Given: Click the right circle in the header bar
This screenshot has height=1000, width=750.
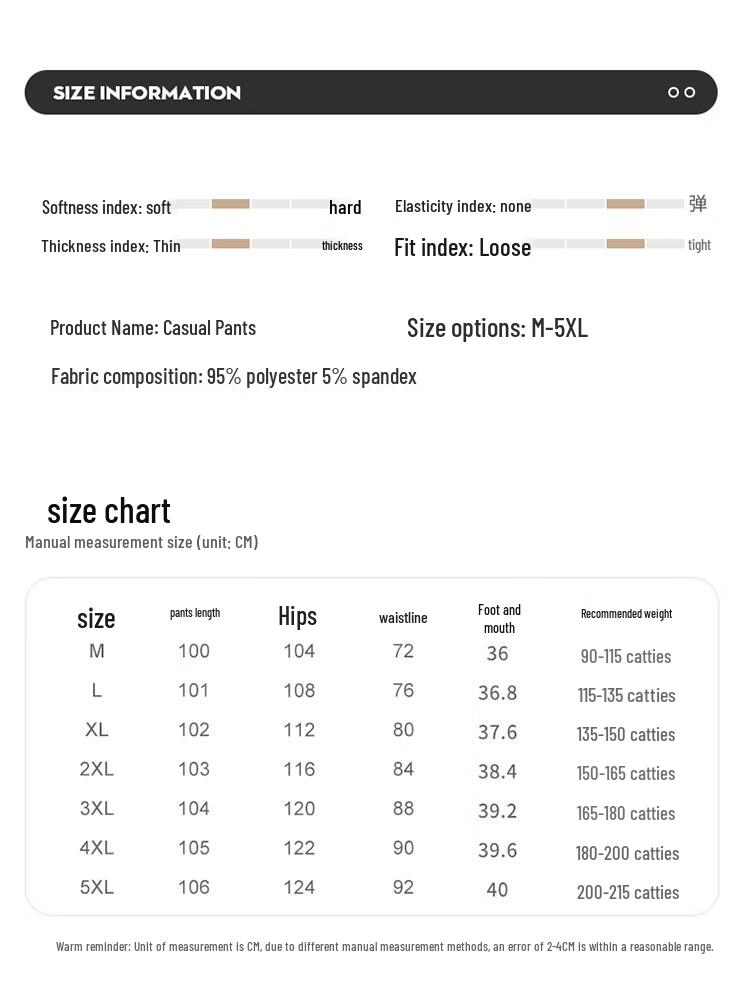Looking at the screenshot, I should click(x=690, y=93).
